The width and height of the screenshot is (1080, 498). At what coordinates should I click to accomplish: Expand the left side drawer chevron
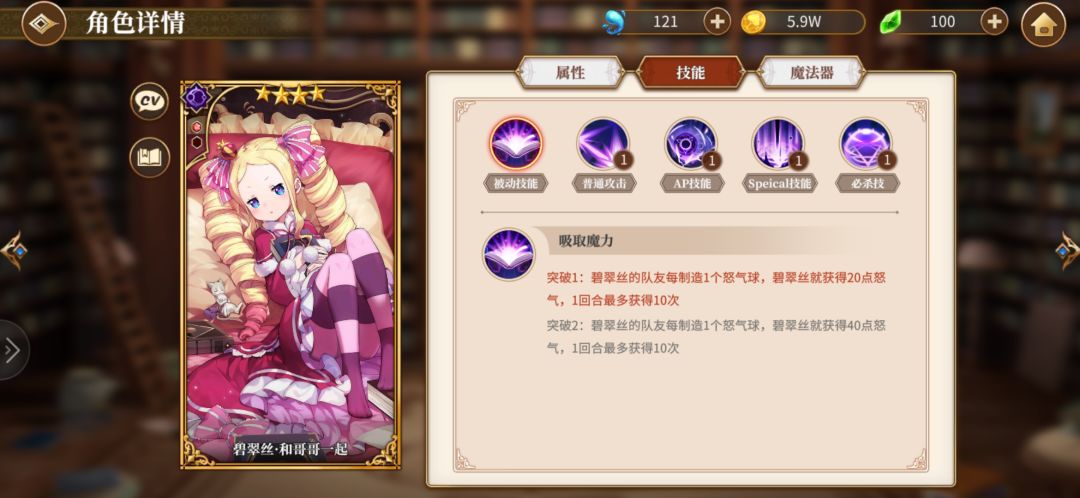[12, 350]
